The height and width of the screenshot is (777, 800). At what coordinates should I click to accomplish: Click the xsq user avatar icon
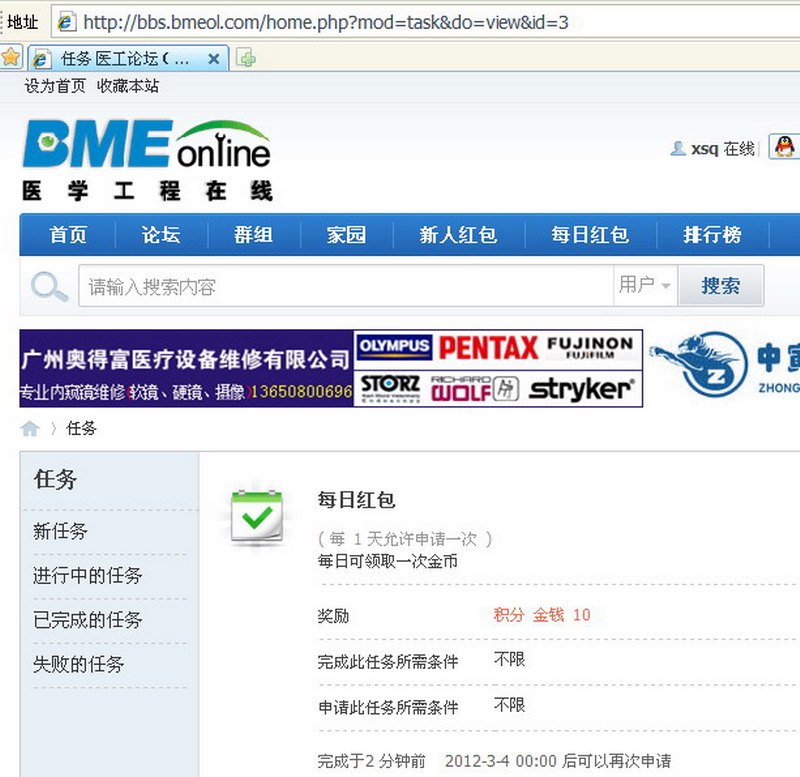[x=678, y=149]
